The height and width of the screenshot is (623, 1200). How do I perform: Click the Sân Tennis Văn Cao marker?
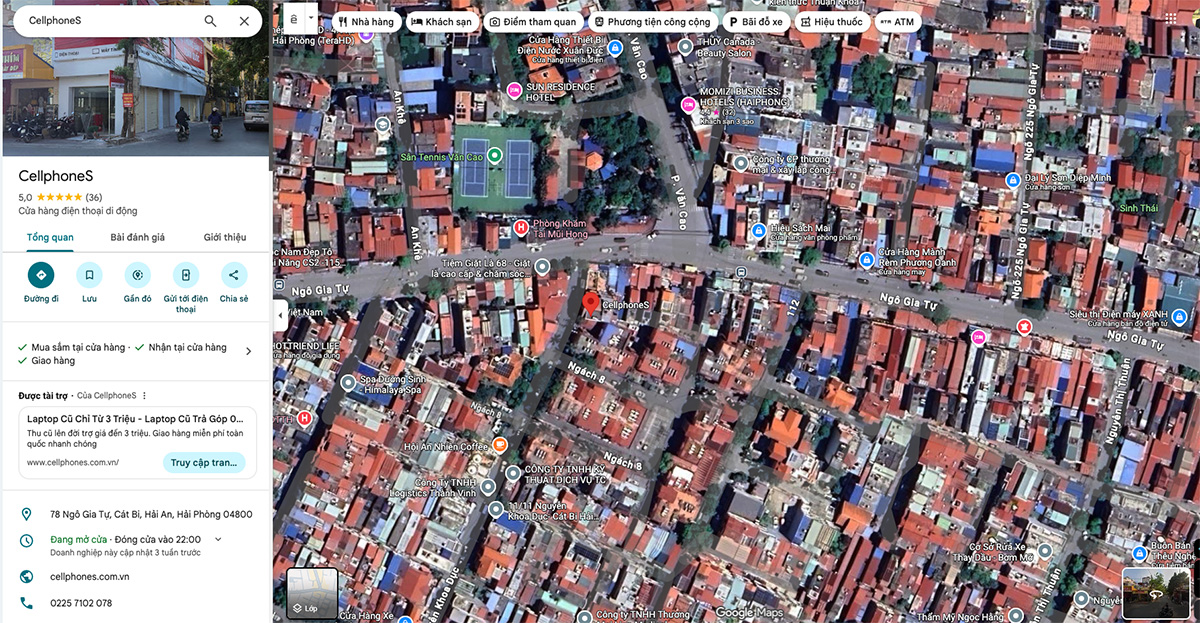pos(494,155)
